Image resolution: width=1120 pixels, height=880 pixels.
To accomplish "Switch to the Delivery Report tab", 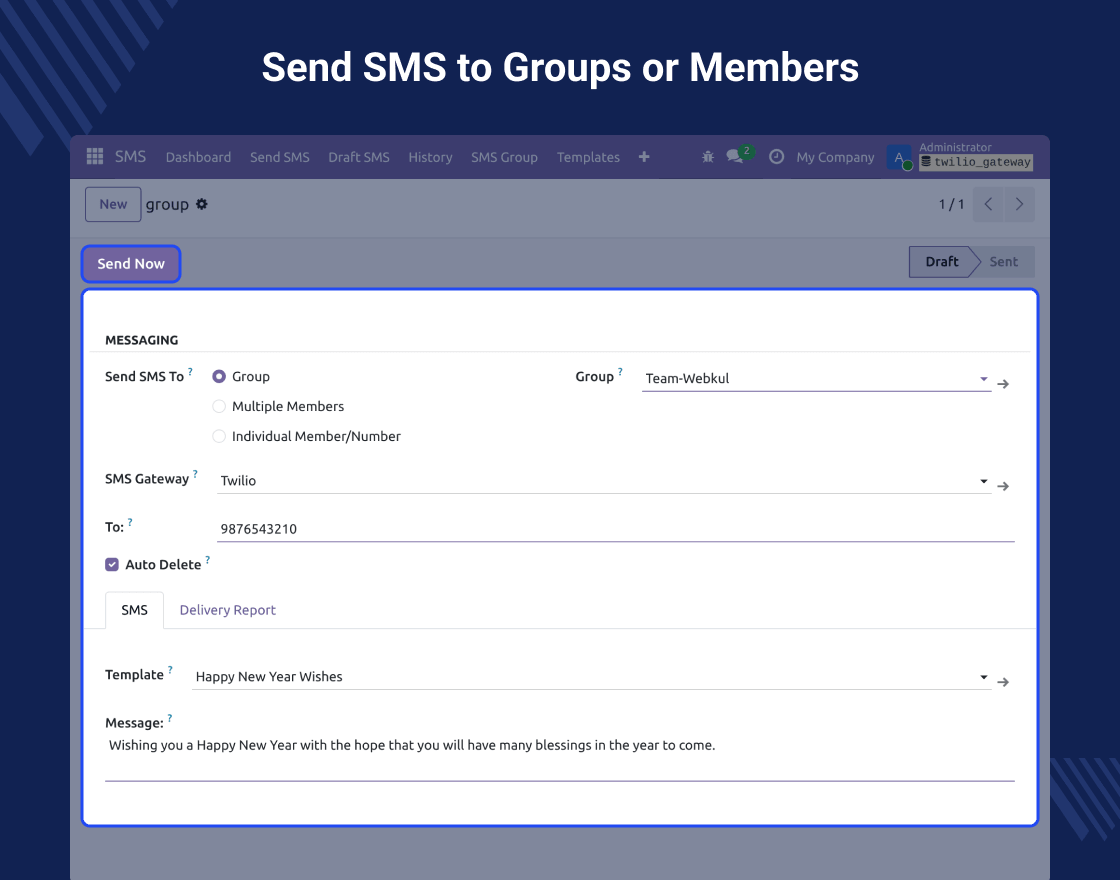I will pyautogui.click(x=227, y=610).
